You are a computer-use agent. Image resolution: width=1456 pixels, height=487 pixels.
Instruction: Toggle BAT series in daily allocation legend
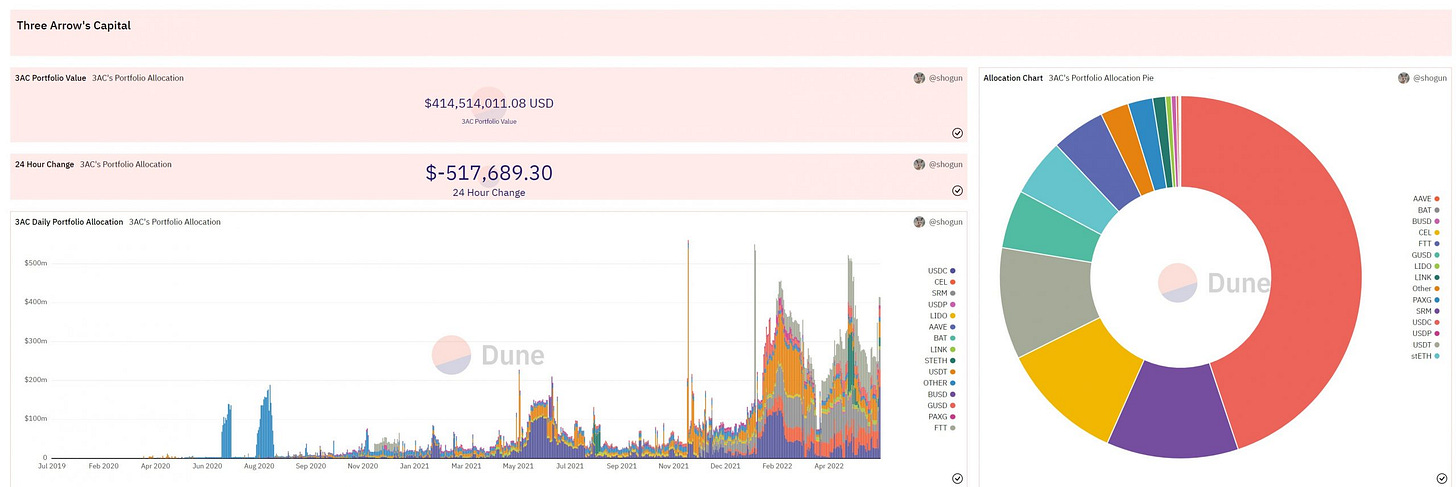(945, 338)
